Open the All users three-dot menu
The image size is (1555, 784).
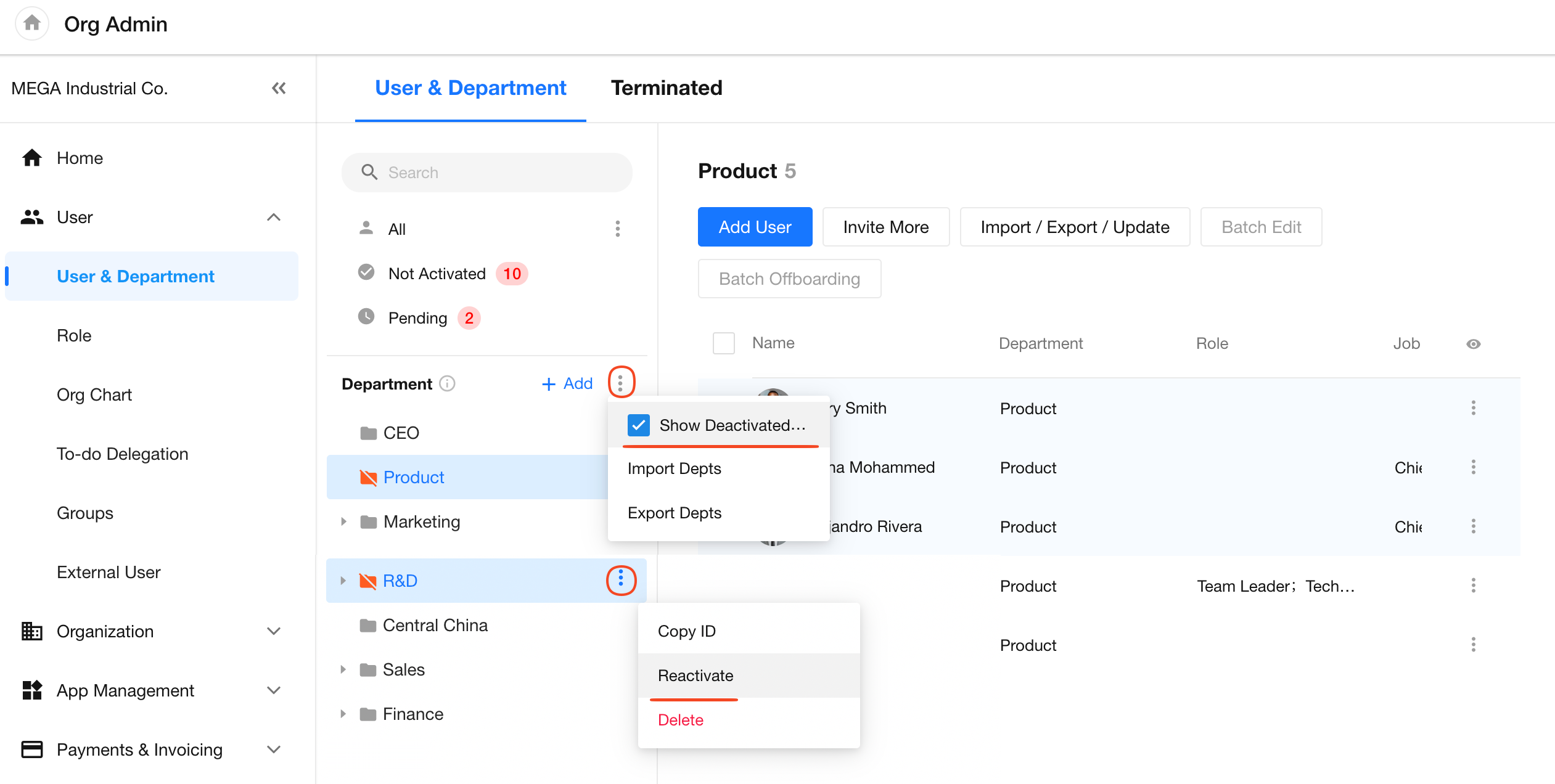[x=617, y=229]
